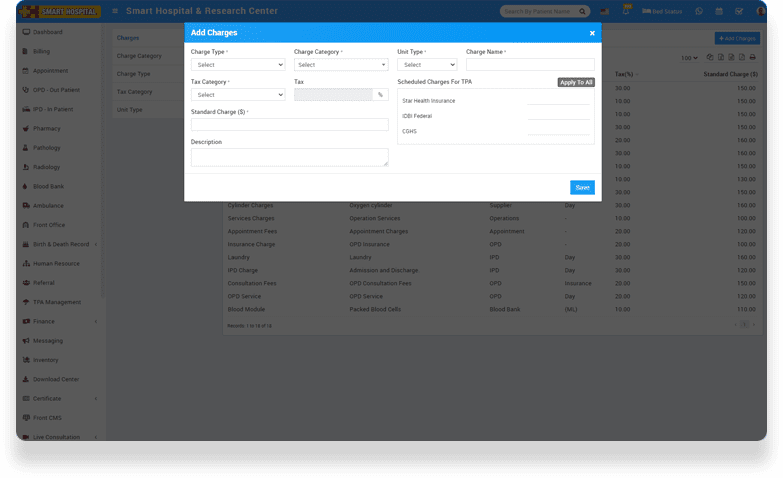Image resolution: width=783 pixels, height=478 pixels.
Task: Click the print icon above the table
Action: click(x=753, y=58)
